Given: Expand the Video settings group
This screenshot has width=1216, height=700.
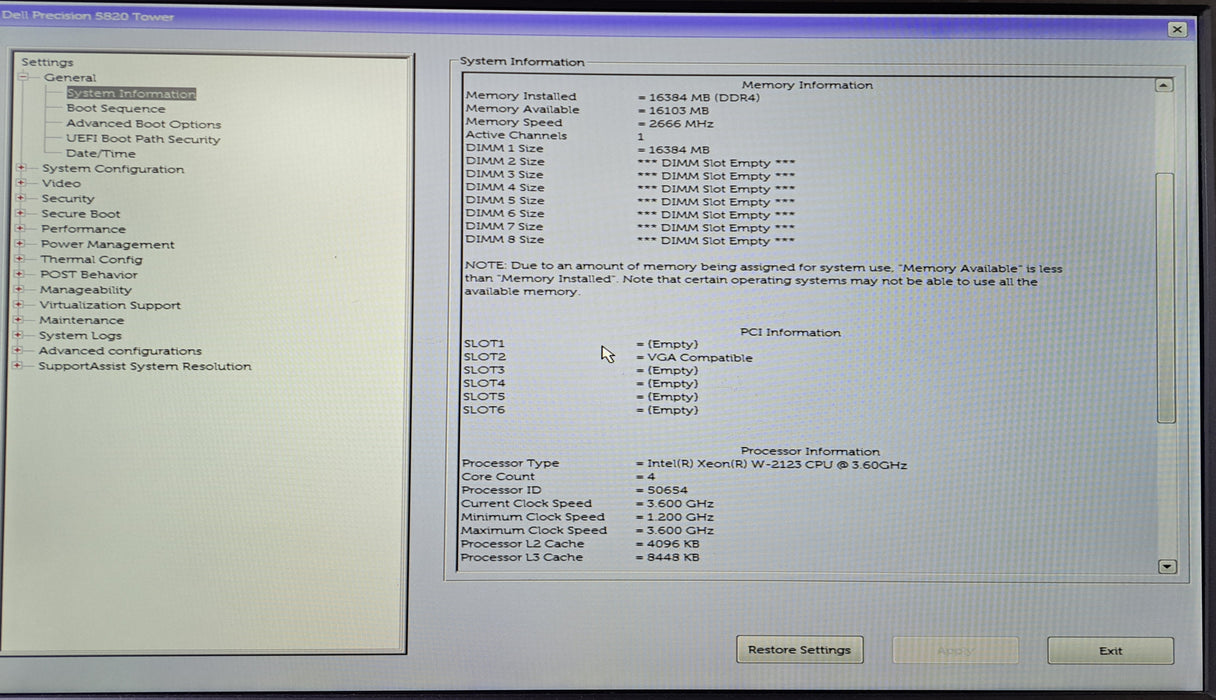Looking at the screenshot, I should (22, 184).
